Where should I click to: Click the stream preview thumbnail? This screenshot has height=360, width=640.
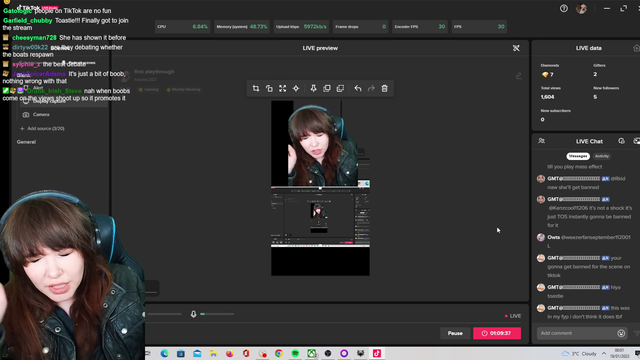[320, 188]
